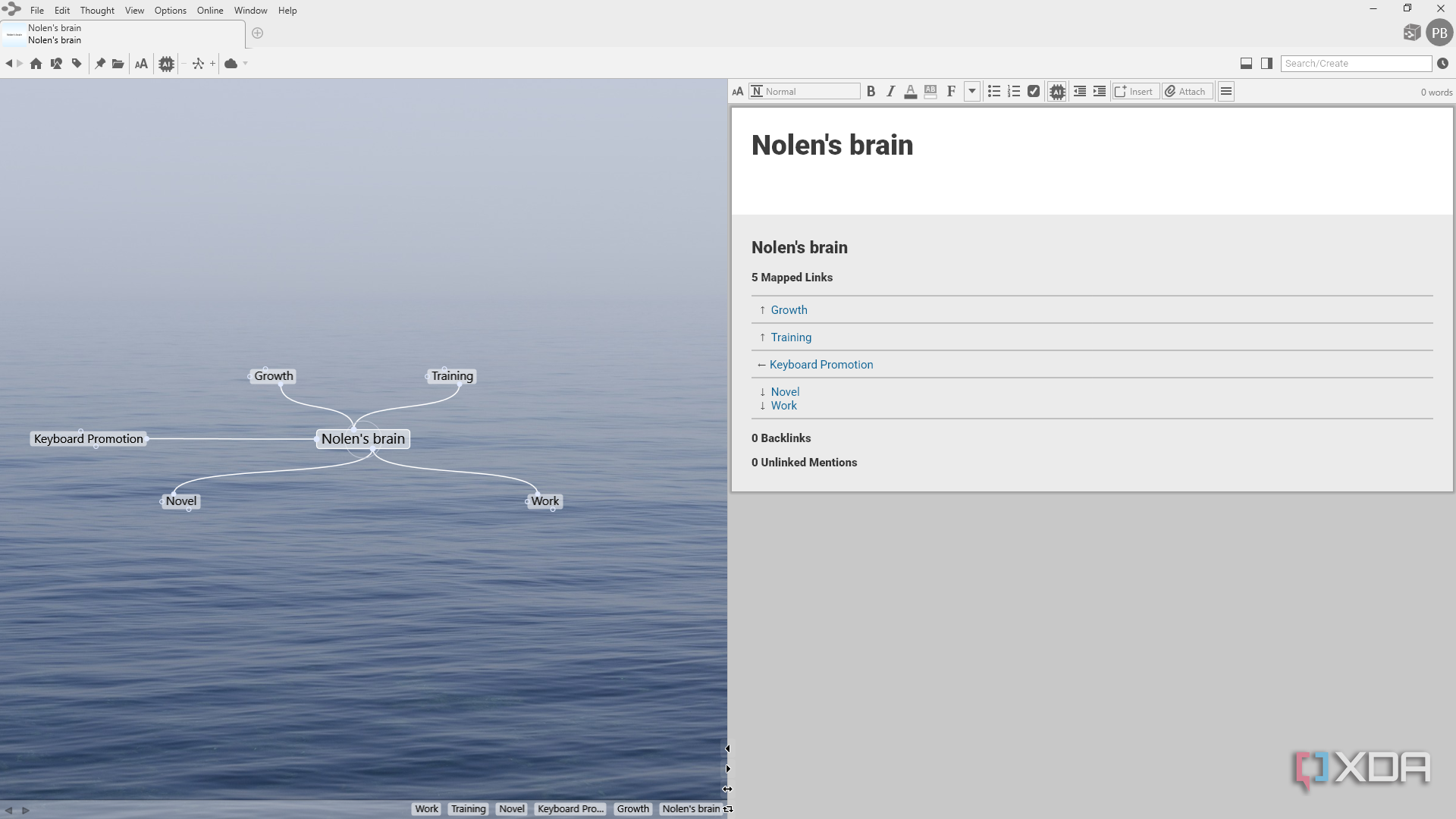Click the Attach button
This screenshot has height=819, width=1456.
point(1188,92)
